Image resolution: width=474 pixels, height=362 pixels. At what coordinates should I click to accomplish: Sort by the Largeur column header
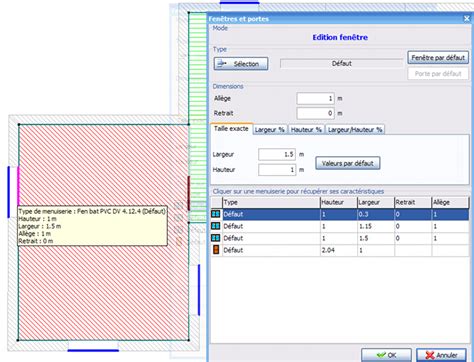coord(376,202)
